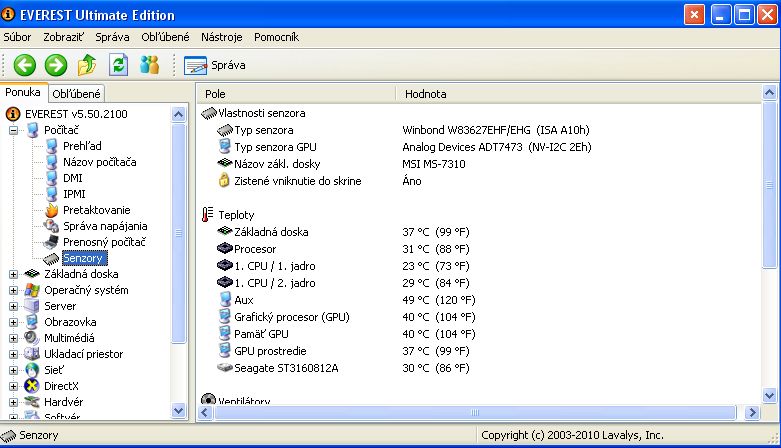Select the Senzory tree item
This screenshot has height=448, width=781.
[x=83, y=258]
